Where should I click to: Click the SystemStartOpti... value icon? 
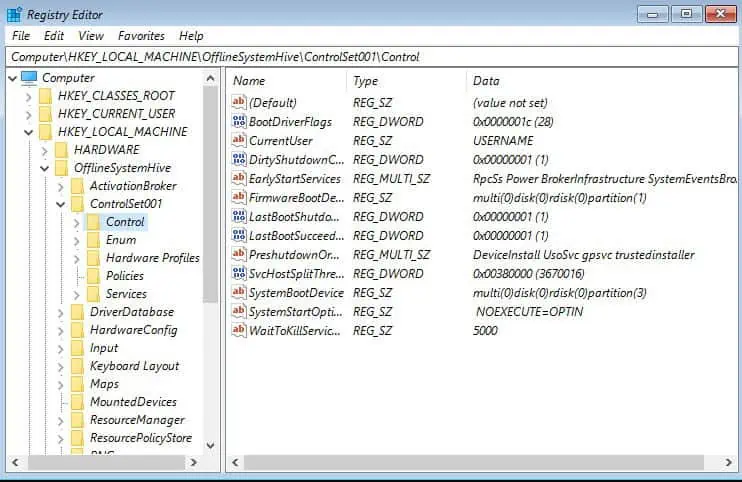click(x=239, y=311)
